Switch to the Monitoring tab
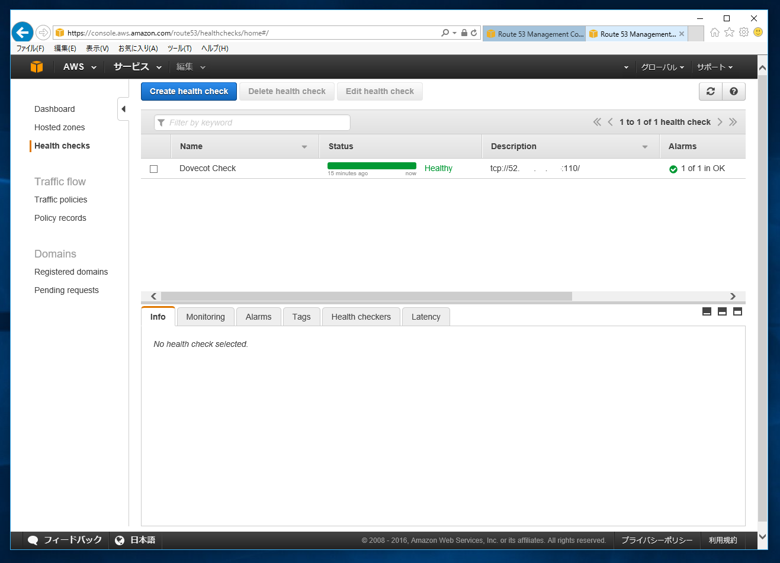This screenshot has height=563, width=780. pyautogui.click(x=205, y=317)
